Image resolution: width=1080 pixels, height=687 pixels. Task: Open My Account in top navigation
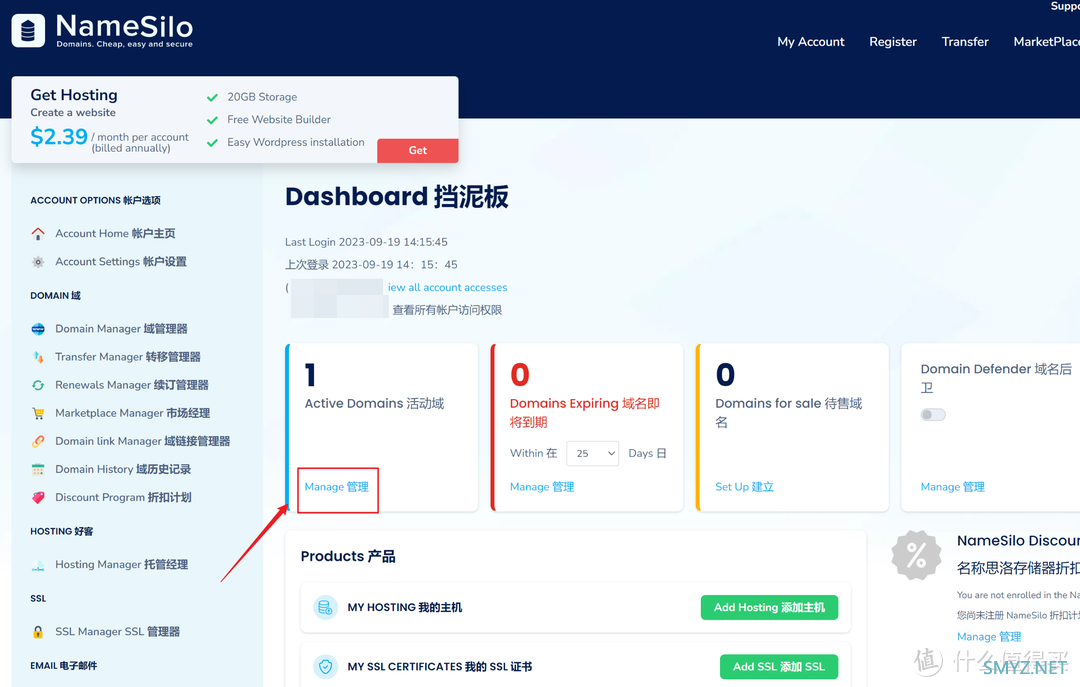[x=811, y=42]
